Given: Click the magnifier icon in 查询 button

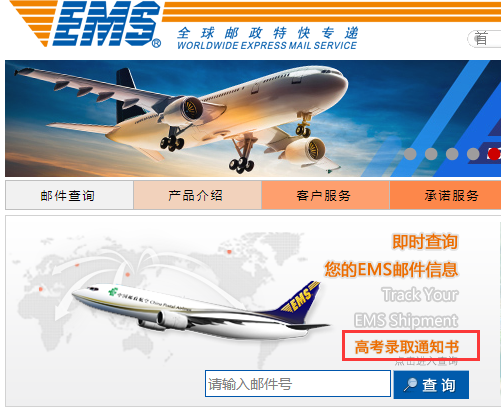Looking at the screenshot, I should (410, 385).
